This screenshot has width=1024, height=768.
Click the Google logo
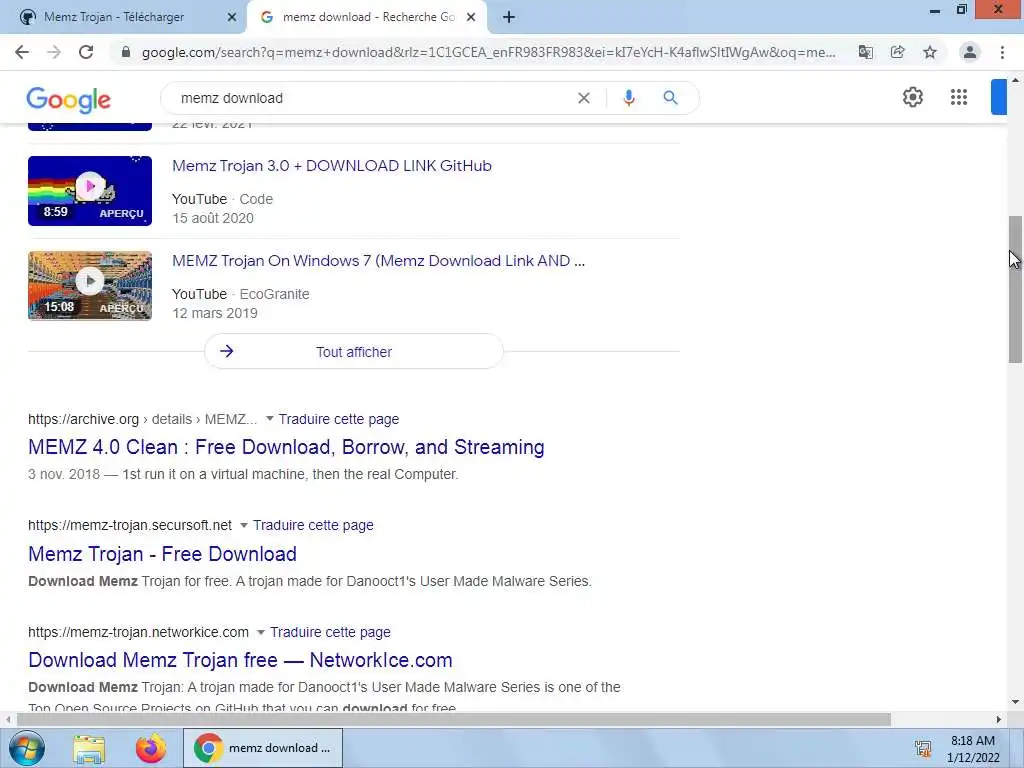(69, 99)
